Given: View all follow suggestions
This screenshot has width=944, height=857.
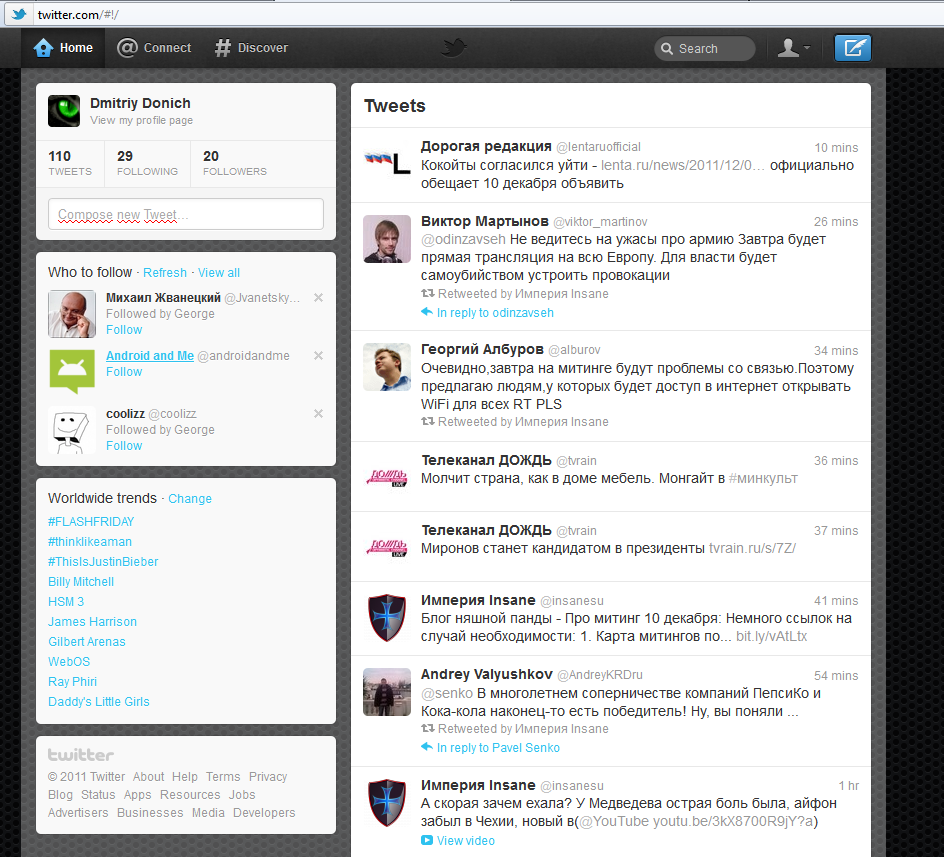Looking at the screenshot, I should point(219,273).
